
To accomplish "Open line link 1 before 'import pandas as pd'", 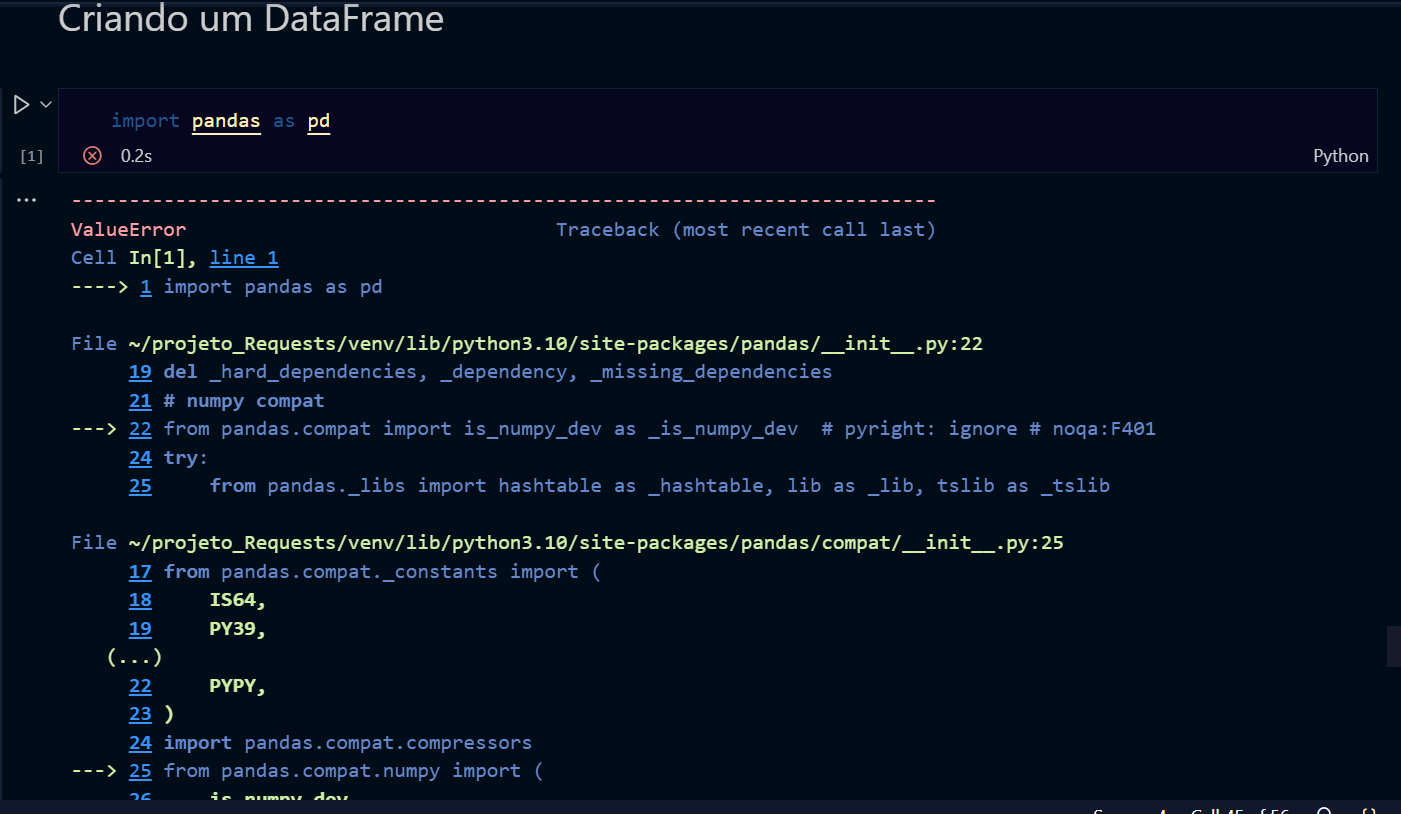I will click(146, 287).
